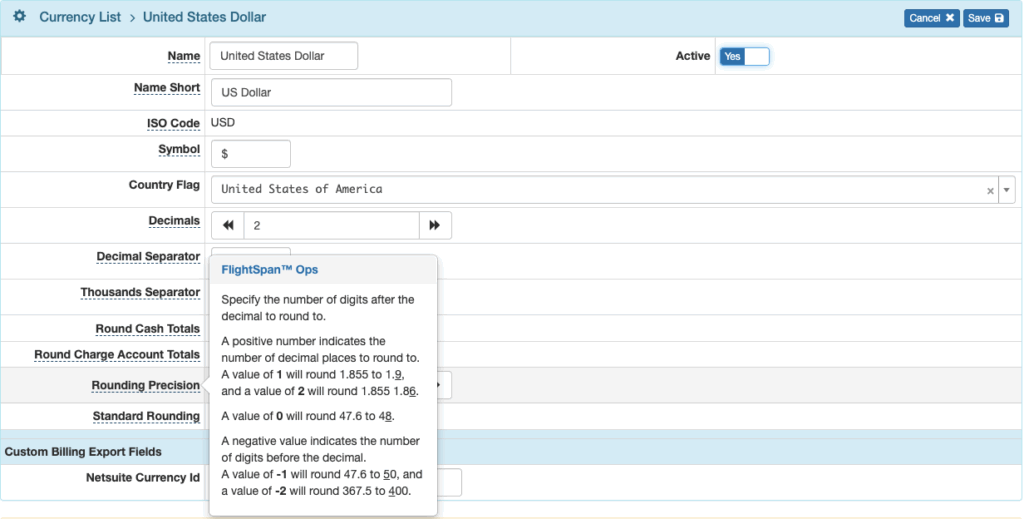Click the Thousands Separator label
The height and width of the screenshot is (519, 1024).
click(x=140, y=293)
